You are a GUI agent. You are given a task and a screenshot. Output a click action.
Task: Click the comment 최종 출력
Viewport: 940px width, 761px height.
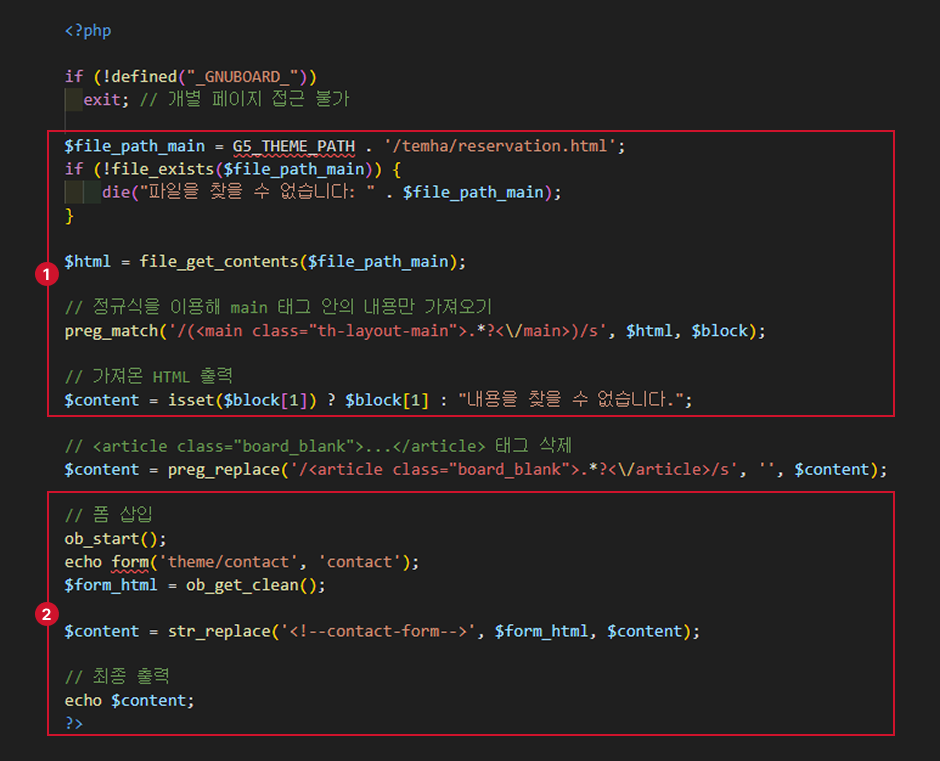(x=117, y=676)
